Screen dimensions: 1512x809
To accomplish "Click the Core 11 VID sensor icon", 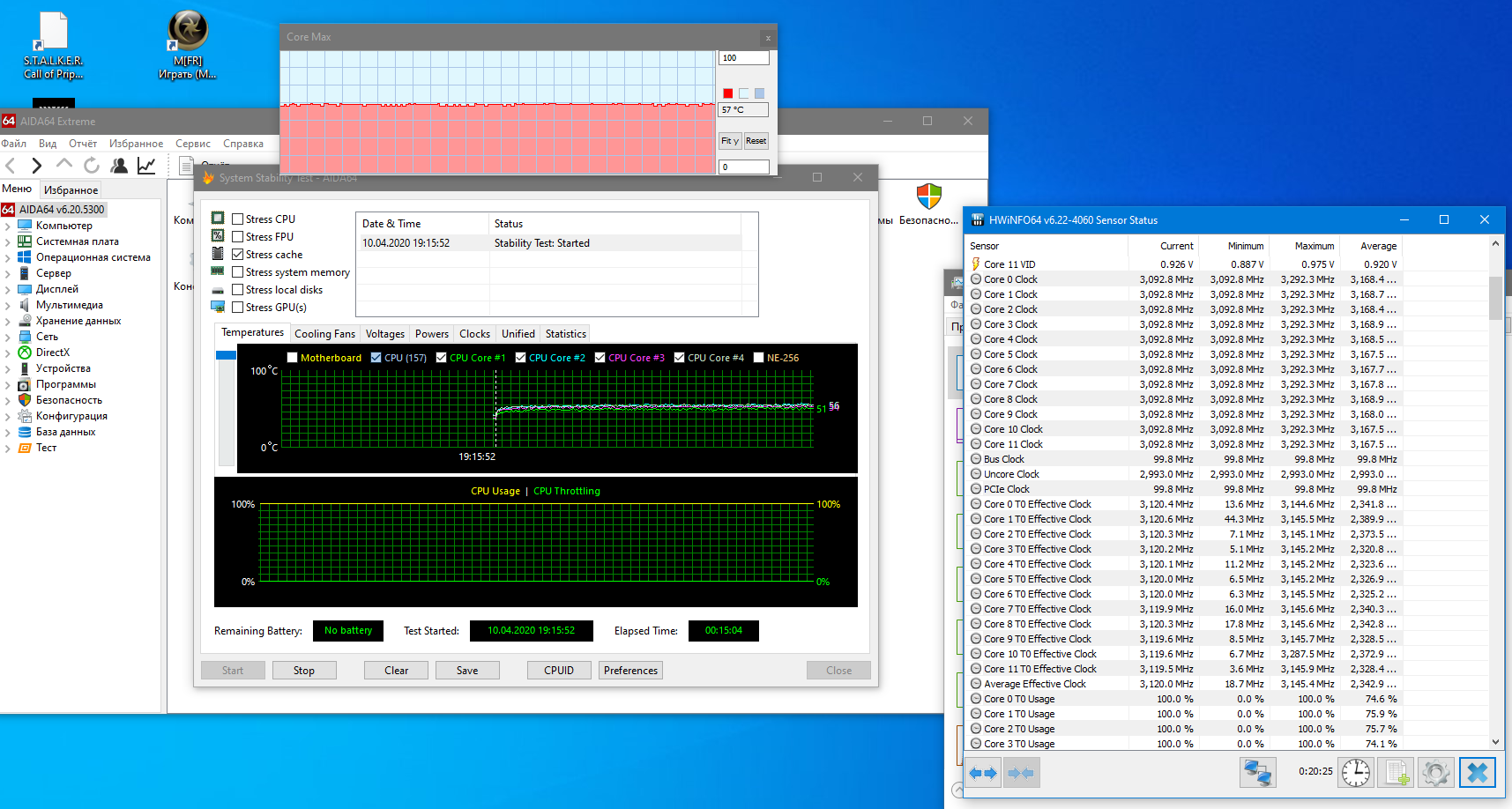I will point(976,264).
